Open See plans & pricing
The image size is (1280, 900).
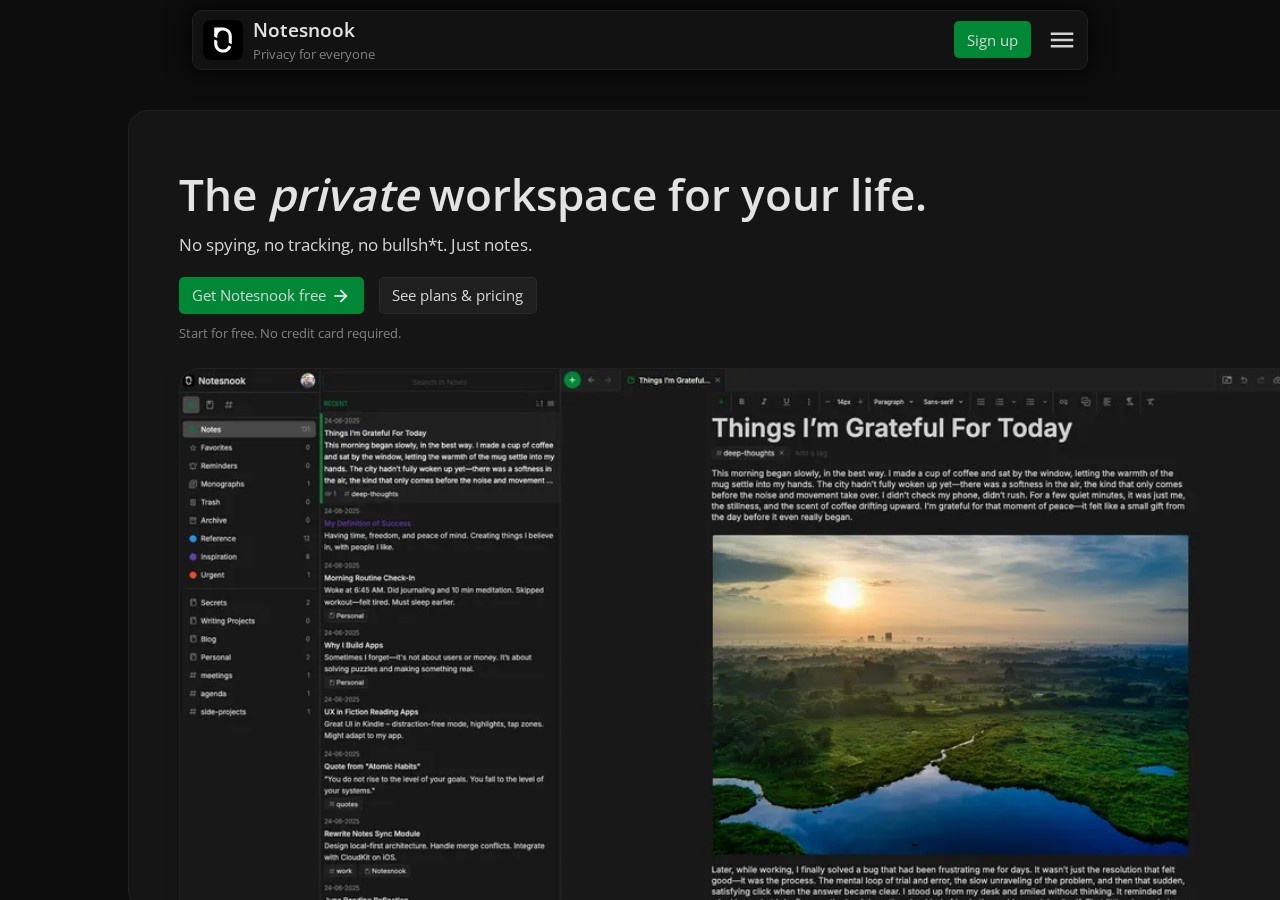[457, 296]
